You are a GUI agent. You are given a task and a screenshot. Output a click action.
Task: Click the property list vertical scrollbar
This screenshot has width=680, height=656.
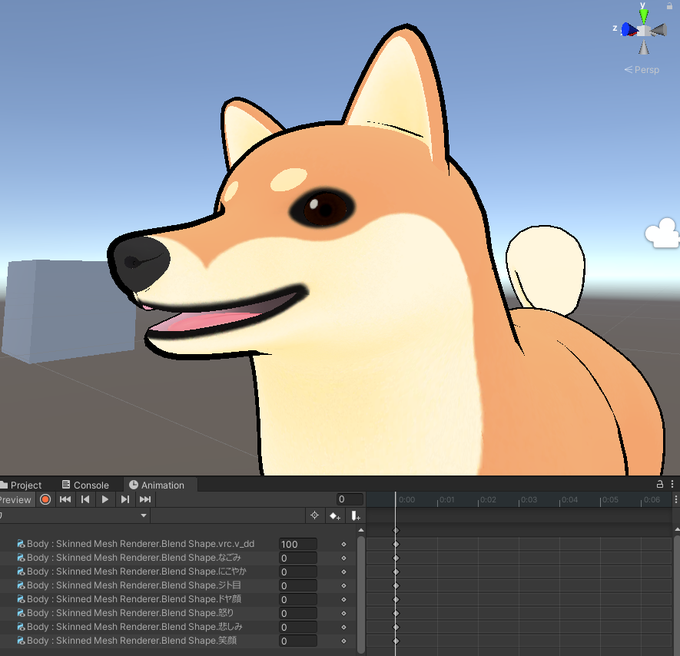click(361, 594)
